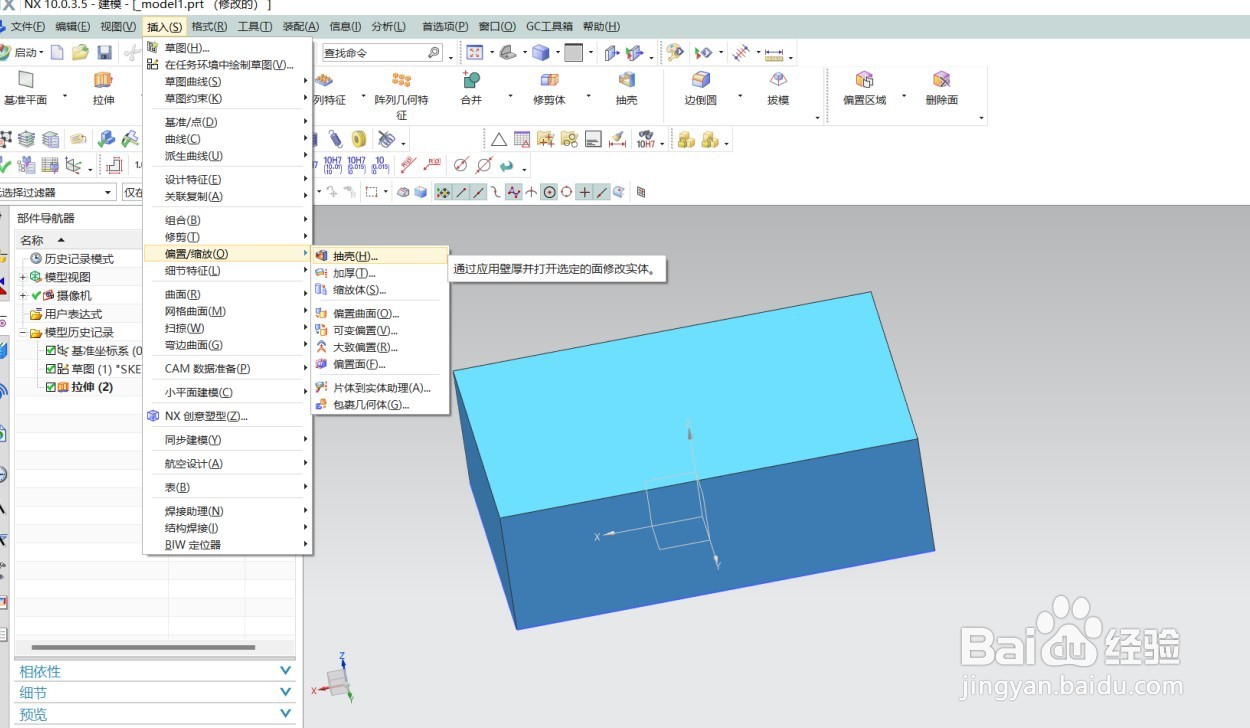The image size is (1250, 728).
Task: Click the save floppy disk icon
Action: (104, 52)
